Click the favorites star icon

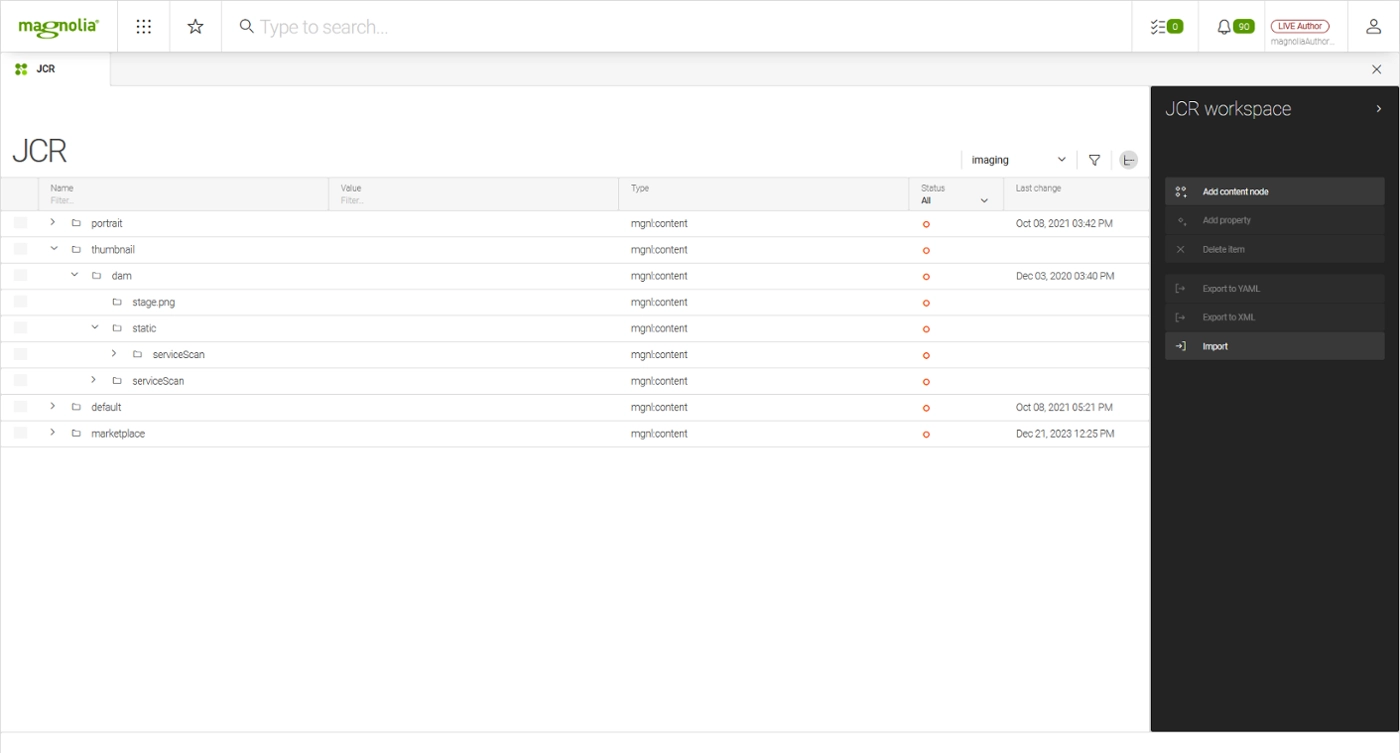tap(196, 27)
